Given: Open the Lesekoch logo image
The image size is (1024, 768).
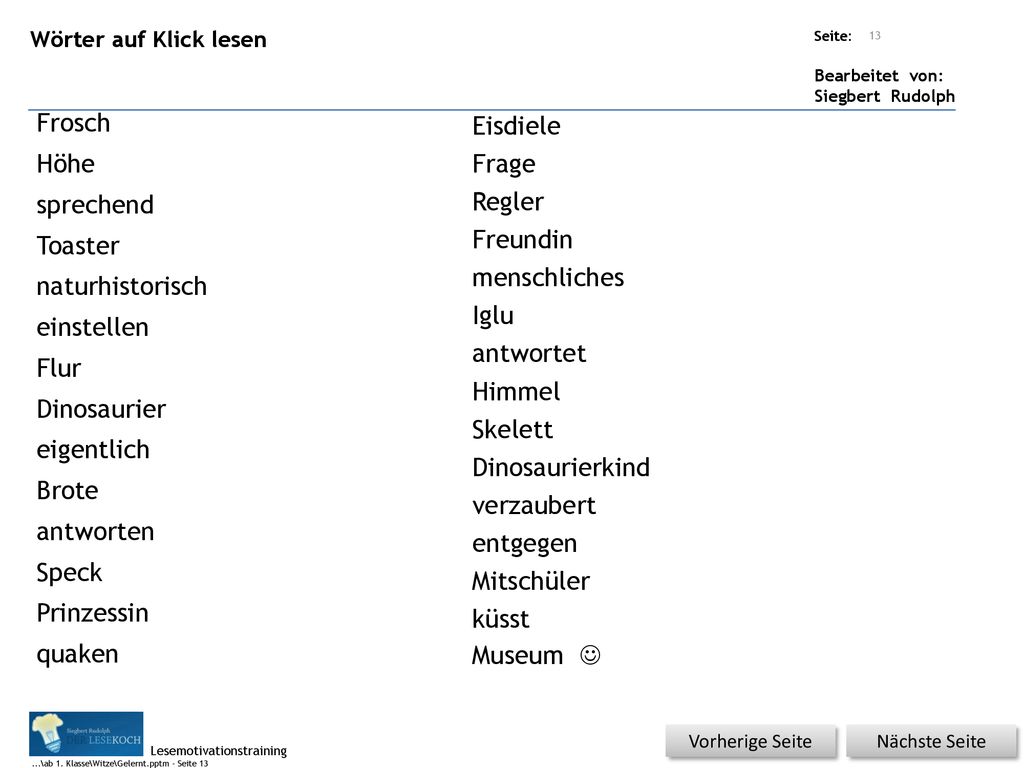Looking at the screenshot, I should 86,733.
